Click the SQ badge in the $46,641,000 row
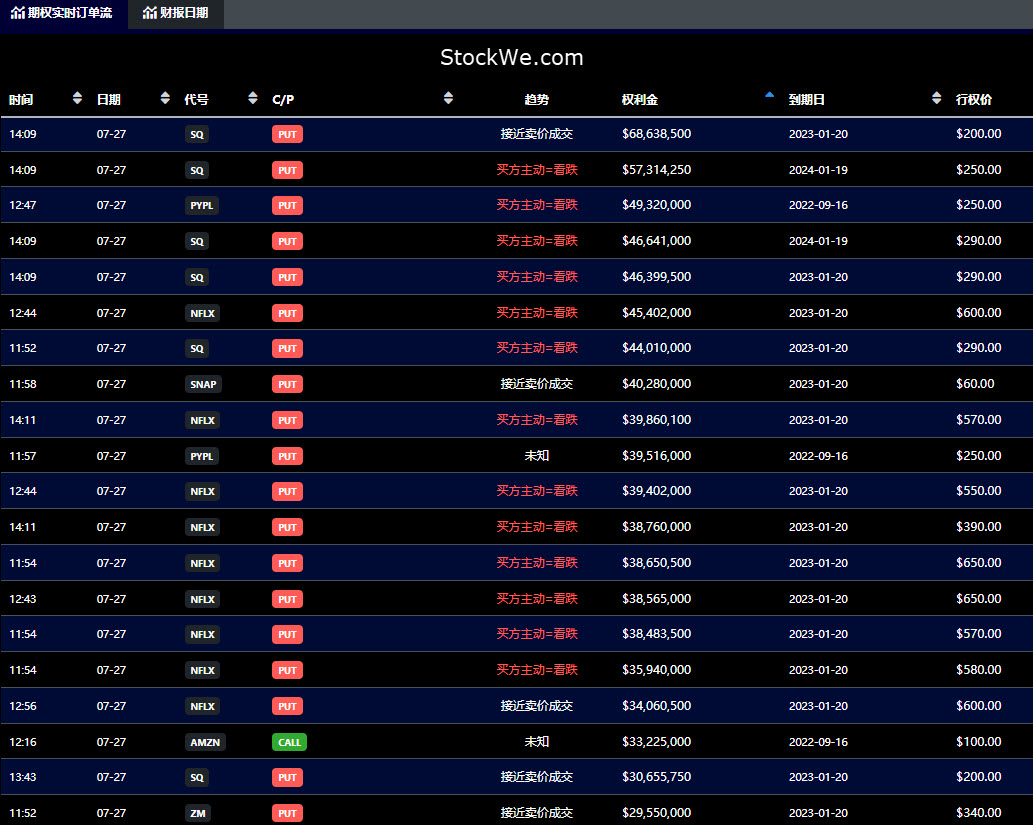 point(197,241)
